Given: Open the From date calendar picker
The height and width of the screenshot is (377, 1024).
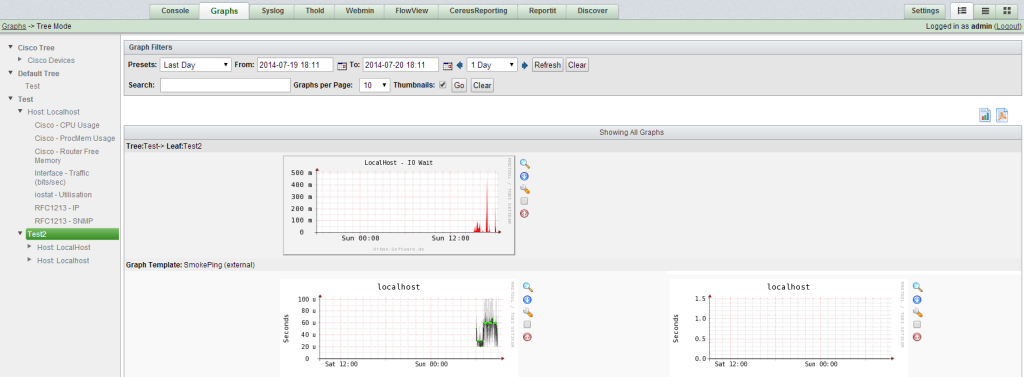Looking at the screenshot, I should pyautogui.click(x=342, y=65).
